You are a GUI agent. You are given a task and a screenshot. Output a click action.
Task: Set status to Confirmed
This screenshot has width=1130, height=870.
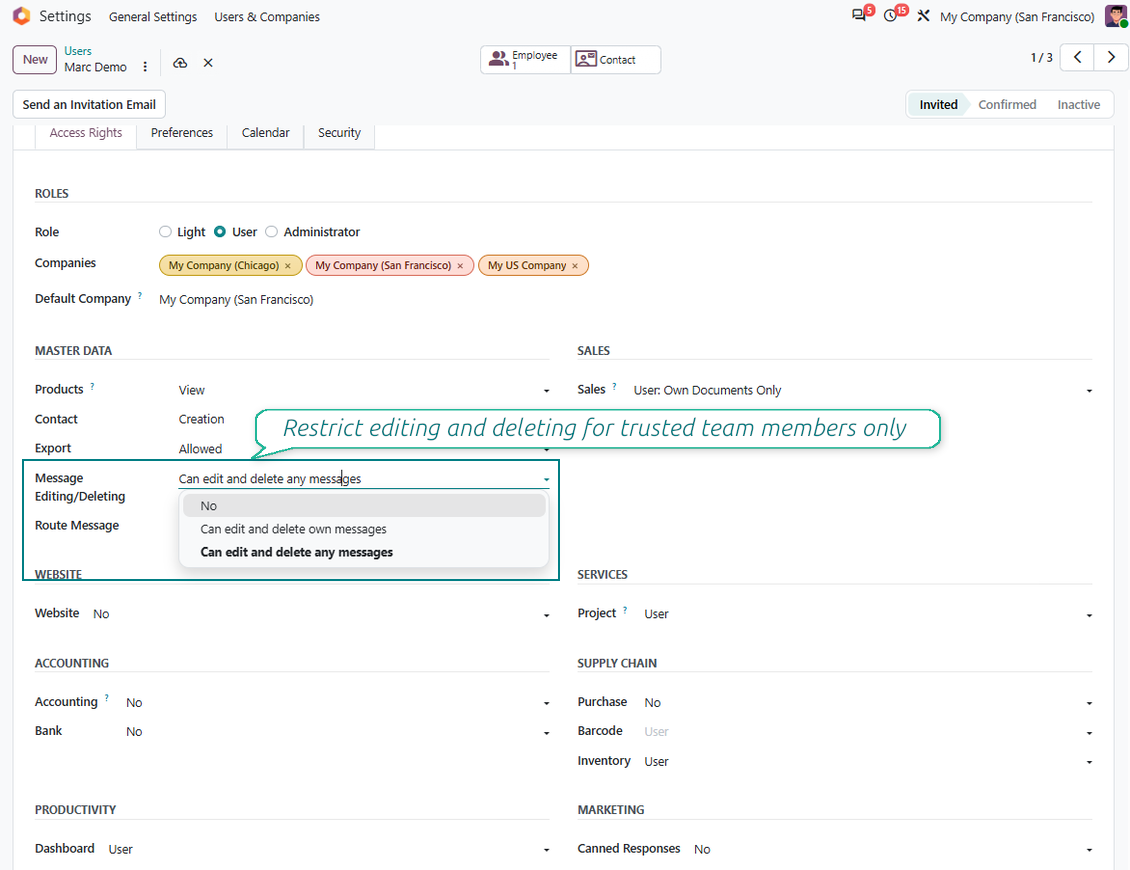(x=1007, y=105)
